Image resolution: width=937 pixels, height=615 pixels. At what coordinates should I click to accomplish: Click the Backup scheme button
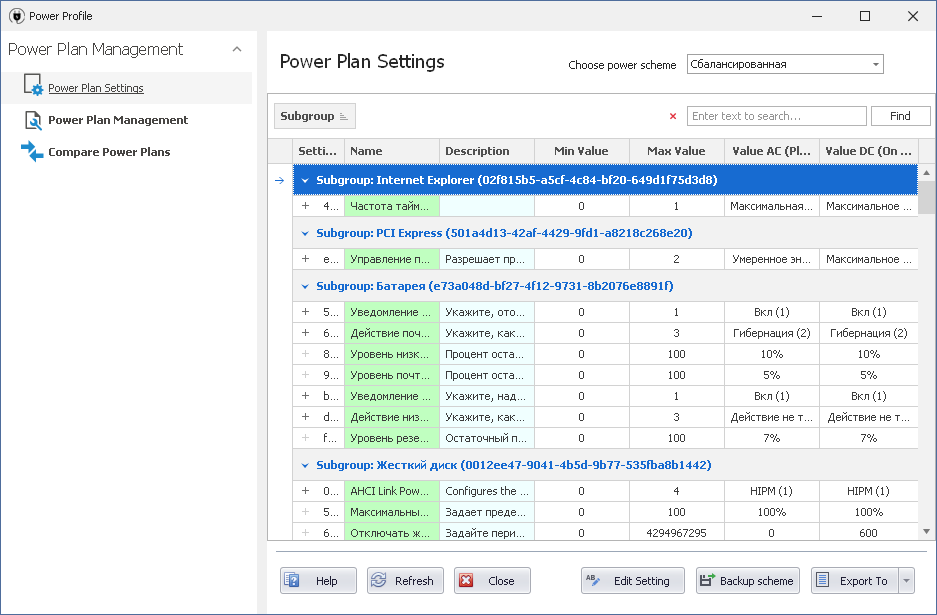click(748, 581)
